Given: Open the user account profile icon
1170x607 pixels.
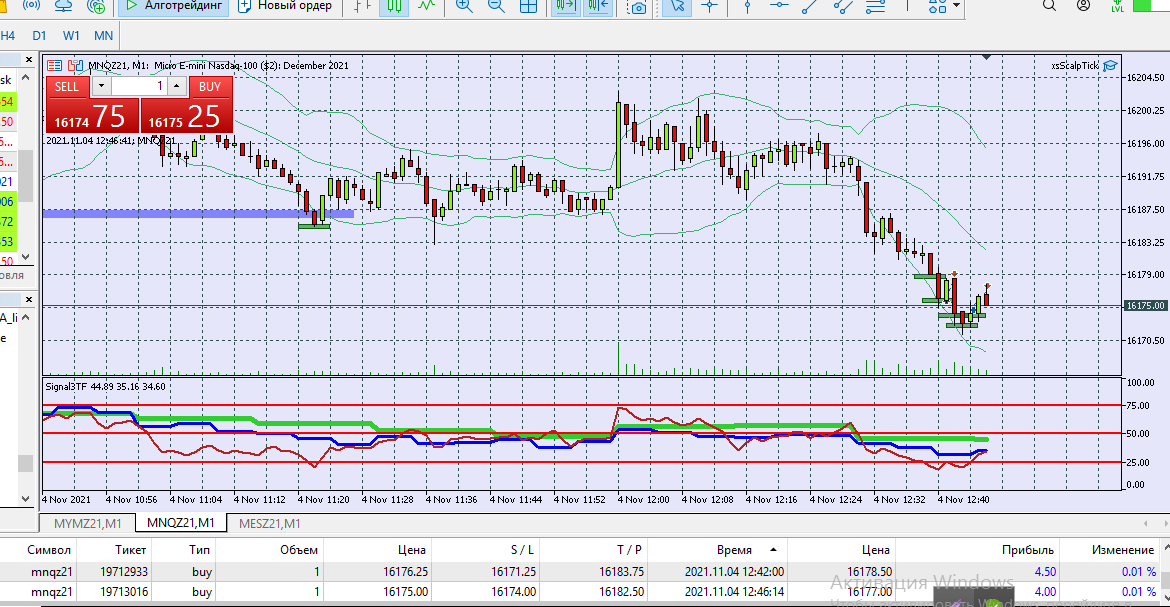Looking at the screenshot, I should tap(1083, 5).
